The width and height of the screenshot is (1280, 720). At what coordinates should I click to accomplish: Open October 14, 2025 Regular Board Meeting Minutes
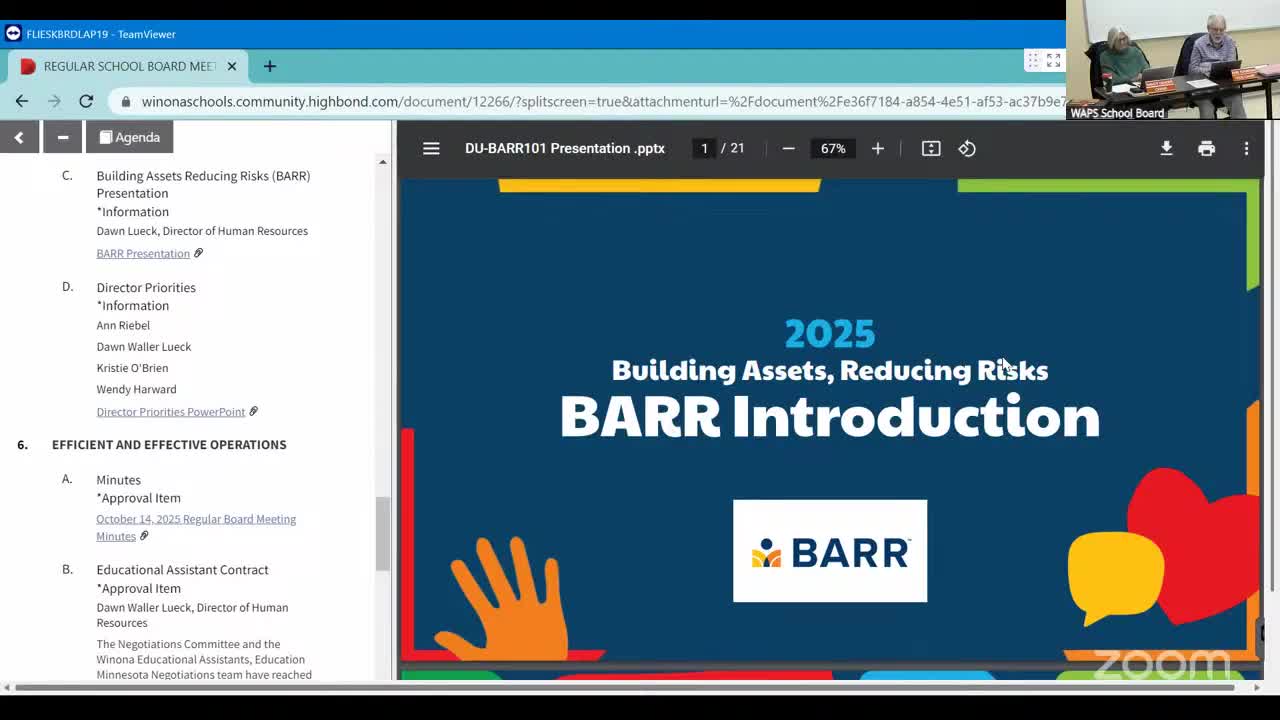pyautogui.click(x=196, y=519)
